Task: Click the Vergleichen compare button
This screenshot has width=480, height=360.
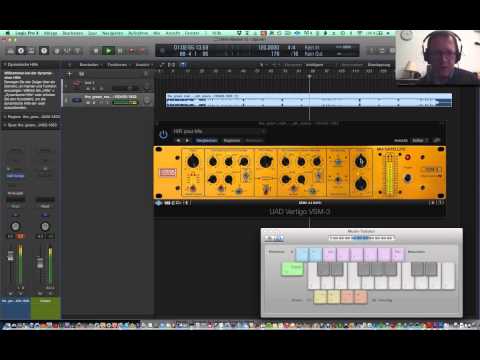Action: click(x=207, y=140)
